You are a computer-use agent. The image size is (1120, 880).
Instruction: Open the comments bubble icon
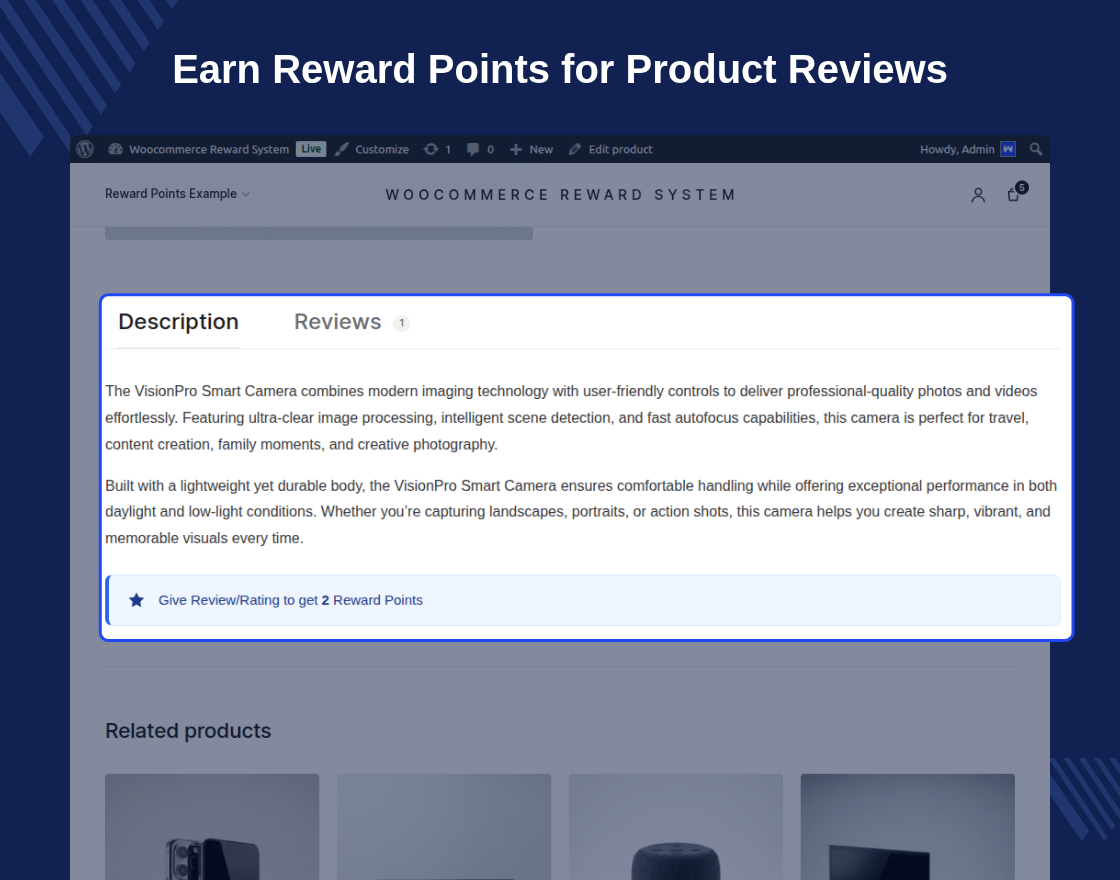click(x=473, y=149)
